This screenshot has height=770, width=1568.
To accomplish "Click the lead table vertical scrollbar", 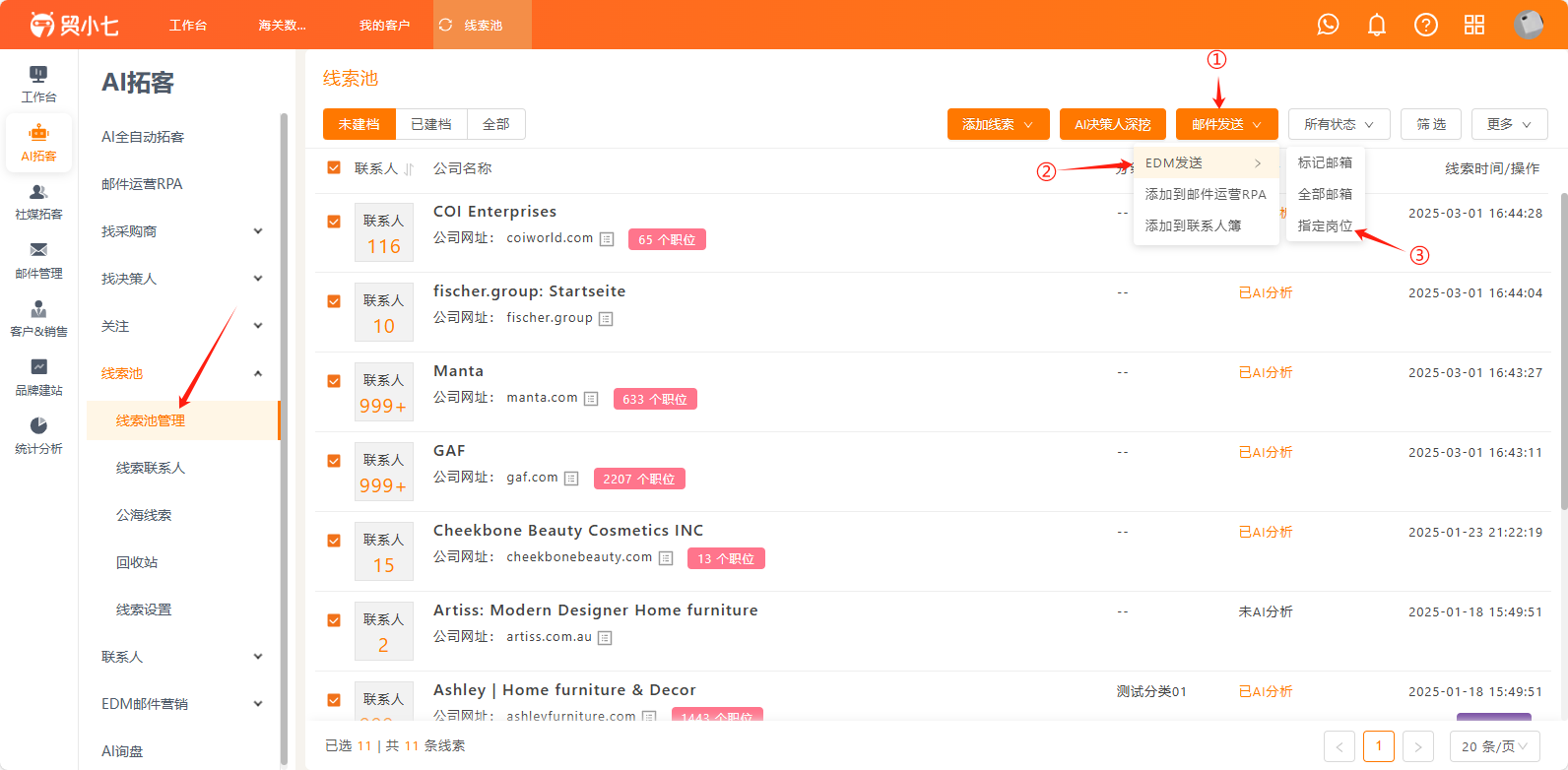I will pyautogui.click(x=1563, y=352).
